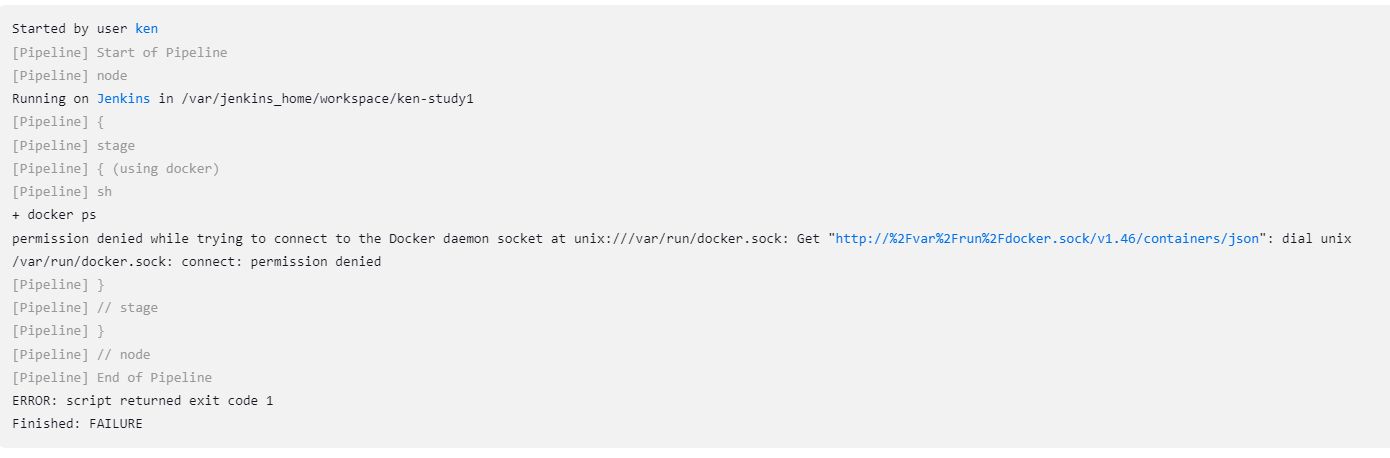Click the "[Pipeline] sh" log line
Image resolution: width=1390 pixels, height=458 pixels.
pyautogui.click(x=62, y=192)
